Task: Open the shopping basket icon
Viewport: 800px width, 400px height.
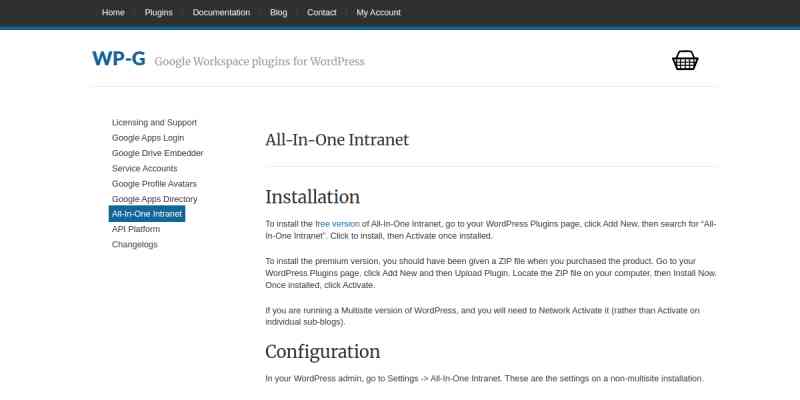Action: click(x=685, y=60)
